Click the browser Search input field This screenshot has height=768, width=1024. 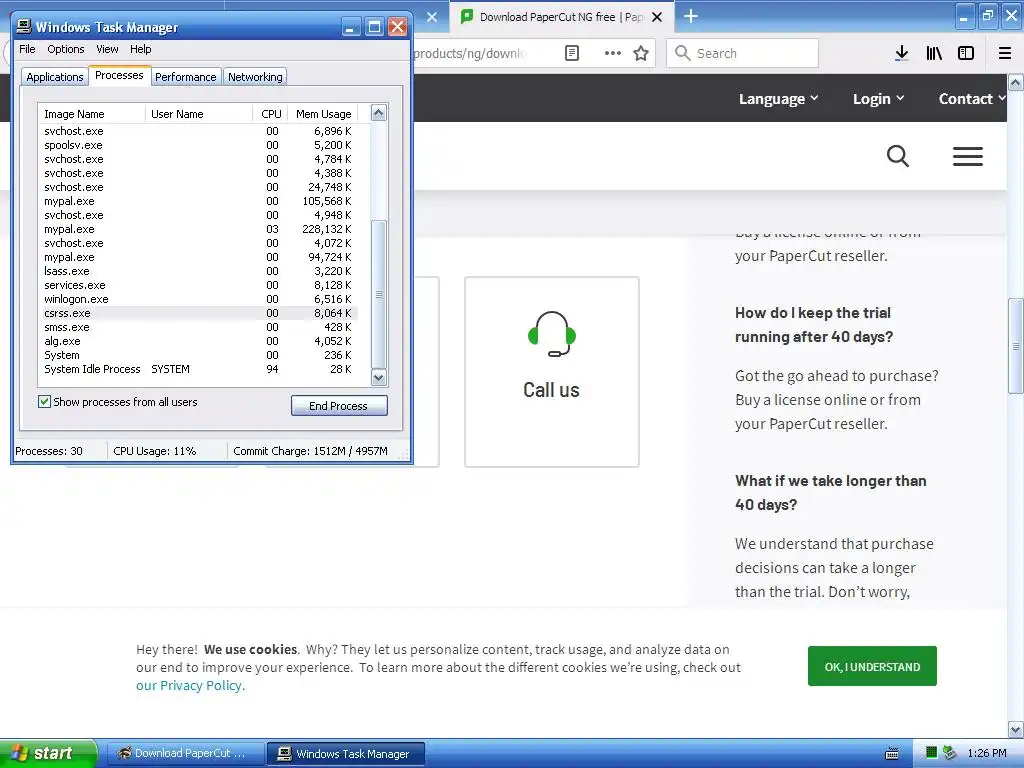tap(743, 53)
